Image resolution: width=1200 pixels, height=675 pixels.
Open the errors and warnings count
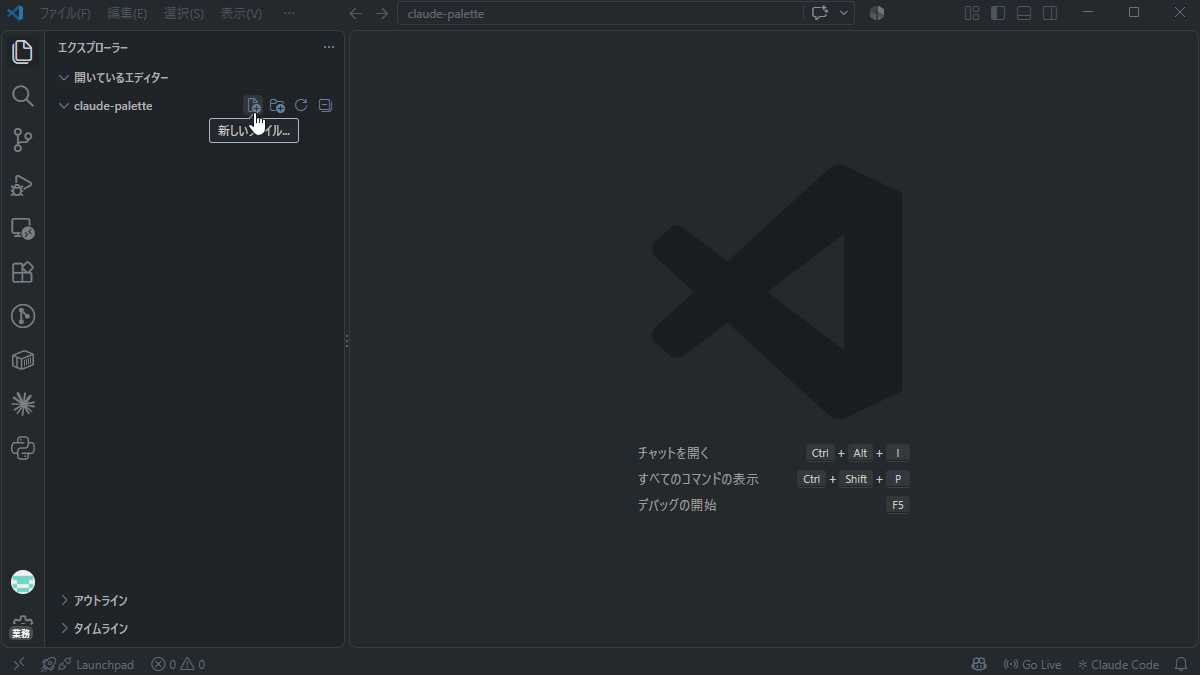click(x=178, y=664)
